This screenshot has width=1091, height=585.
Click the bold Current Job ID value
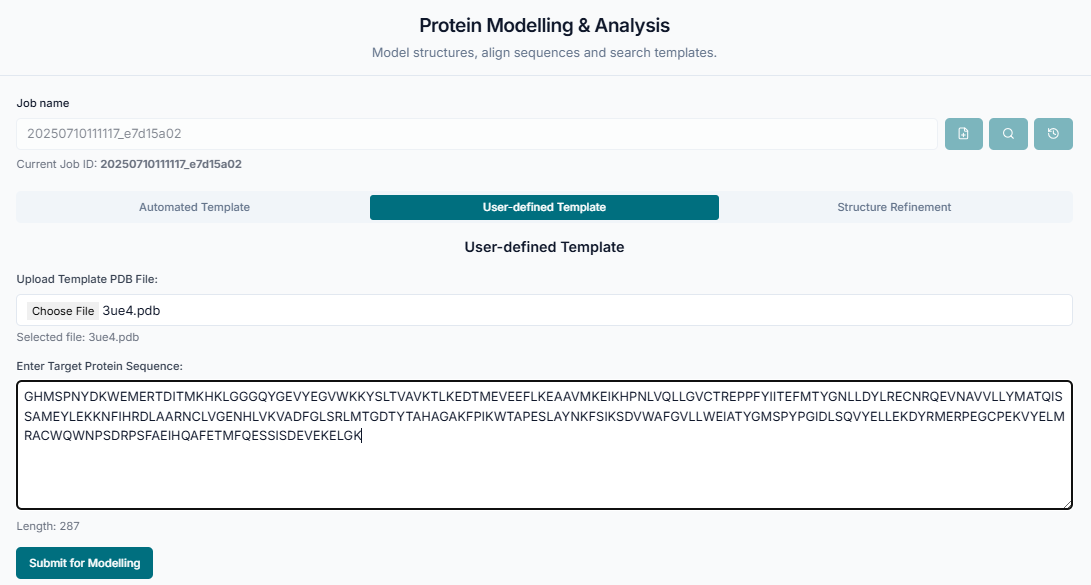tap(171, 164)
